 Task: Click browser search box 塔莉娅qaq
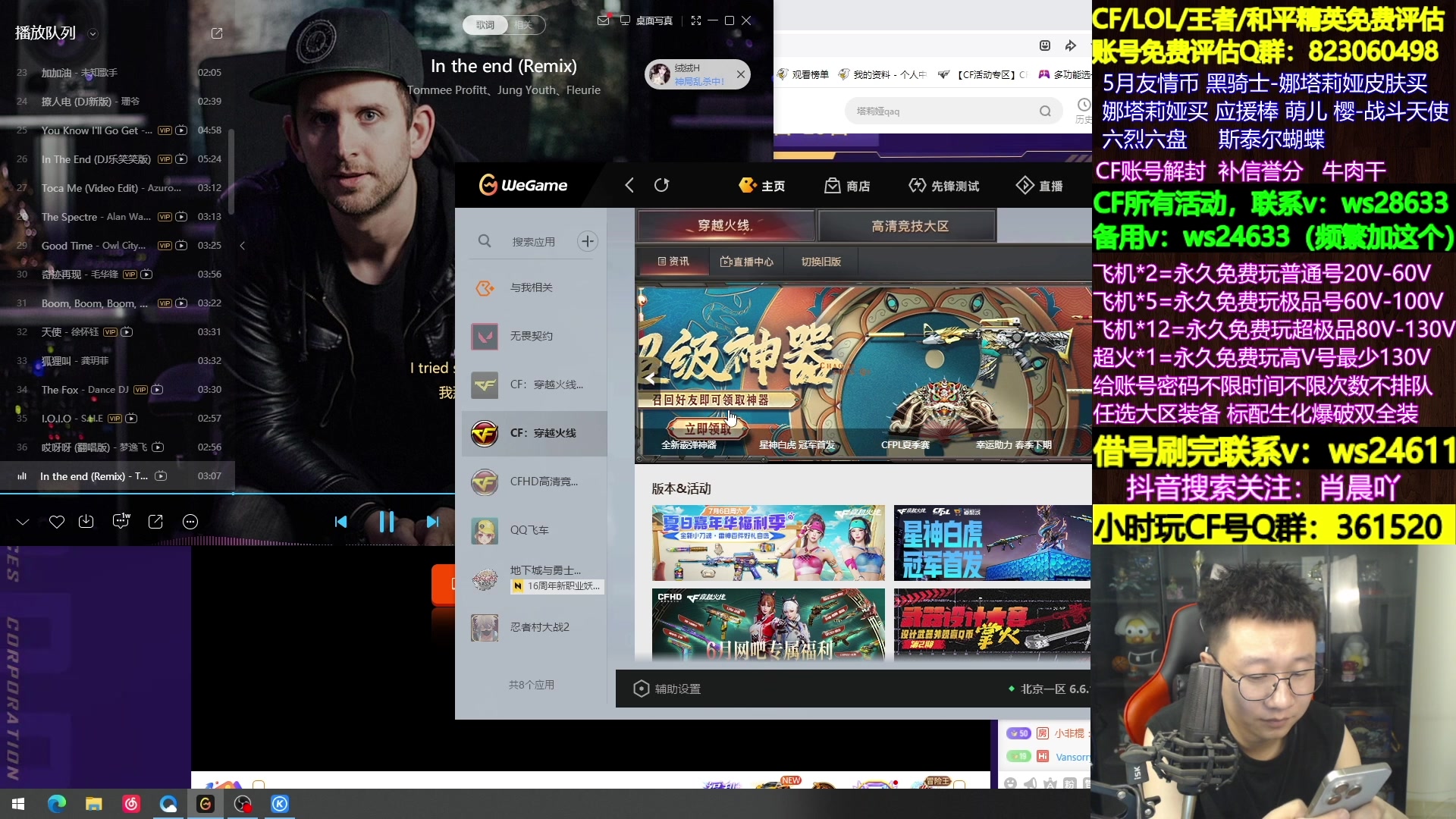point(954,111)
